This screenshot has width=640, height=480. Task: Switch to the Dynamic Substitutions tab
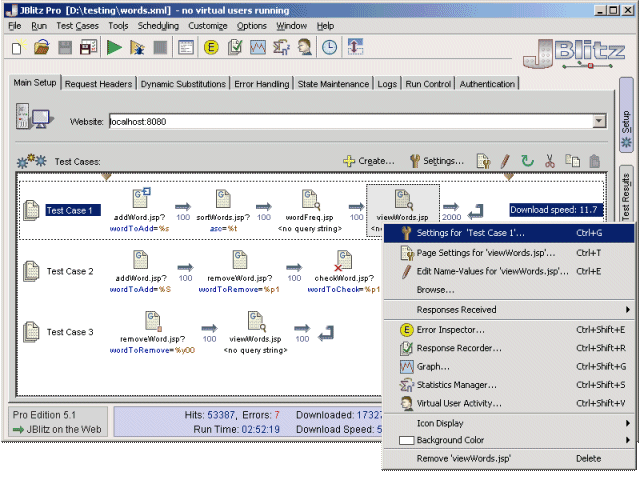(x=183, y=84)
